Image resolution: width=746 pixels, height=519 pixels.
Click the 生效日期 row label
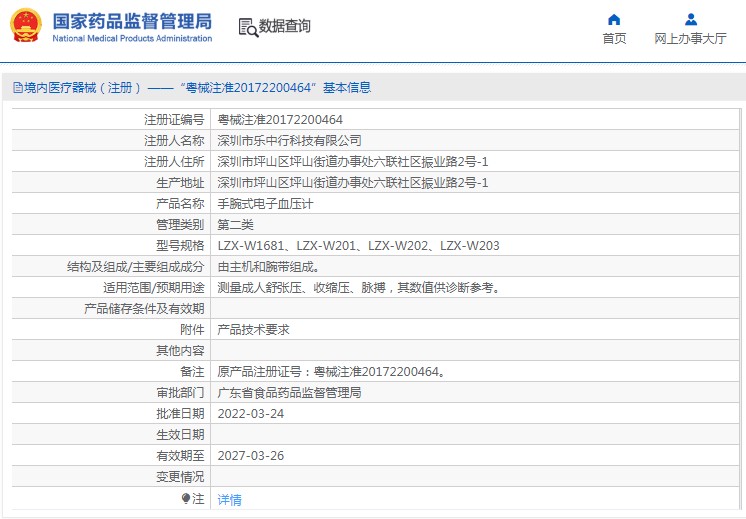pyautogui.click(x=180, y=434)
